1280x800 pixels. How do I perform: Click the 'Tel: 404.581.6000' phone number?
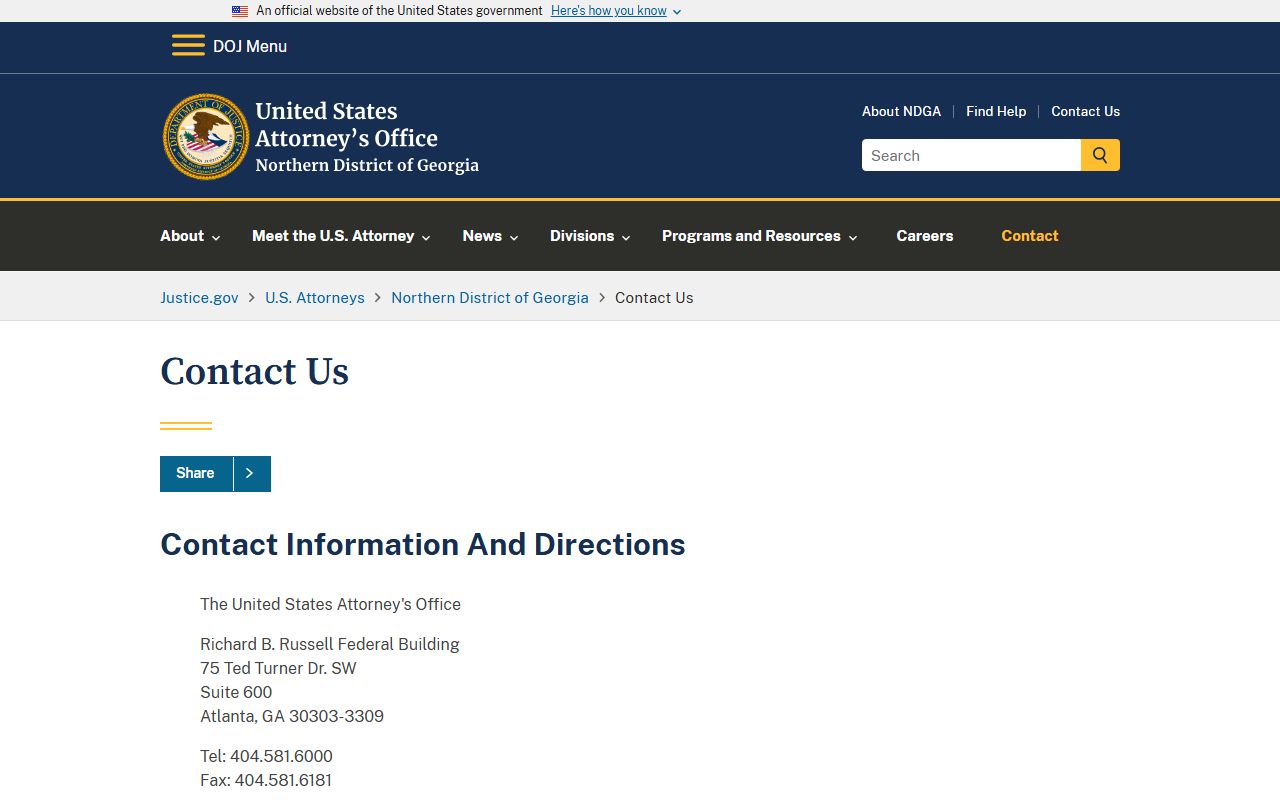[x=266, y=756]
